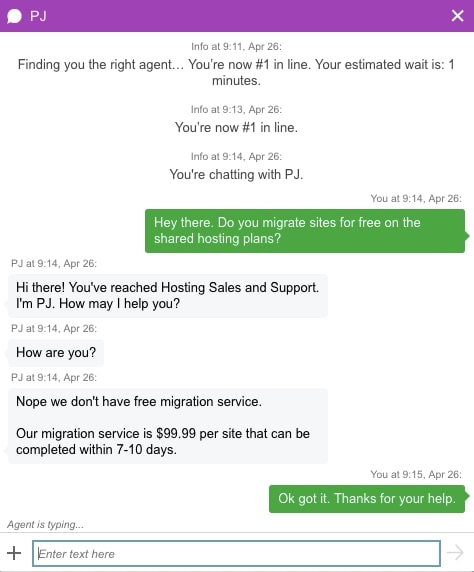Screen dimensions: 474x572
Task: Select the 'Hey there. Do you migrate sites' message
Action: click(305, 231)
